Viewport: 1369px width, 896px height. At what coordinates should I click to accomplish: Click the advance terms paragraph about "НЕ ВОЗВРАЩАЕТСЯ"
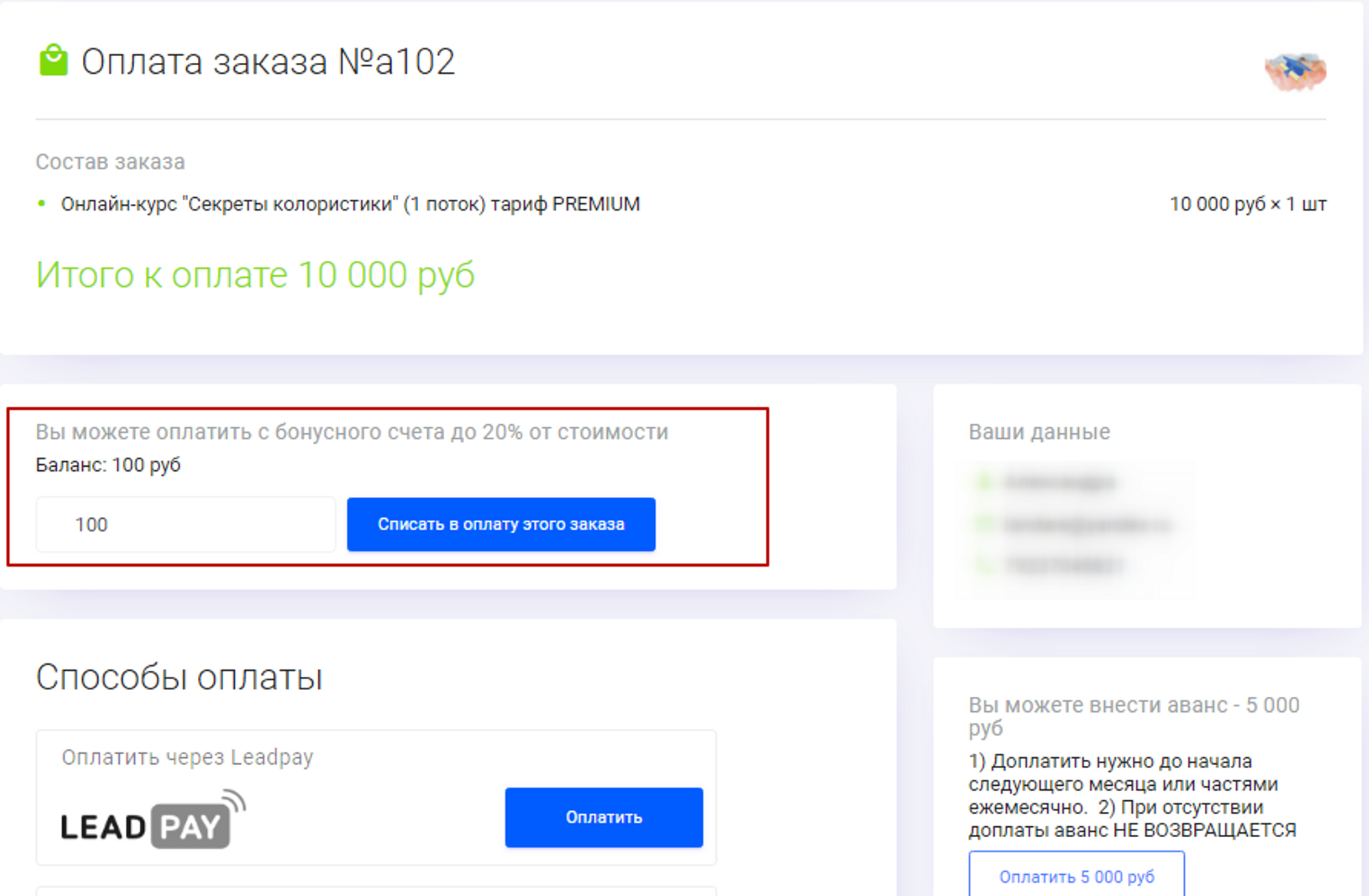point(1132,795)
